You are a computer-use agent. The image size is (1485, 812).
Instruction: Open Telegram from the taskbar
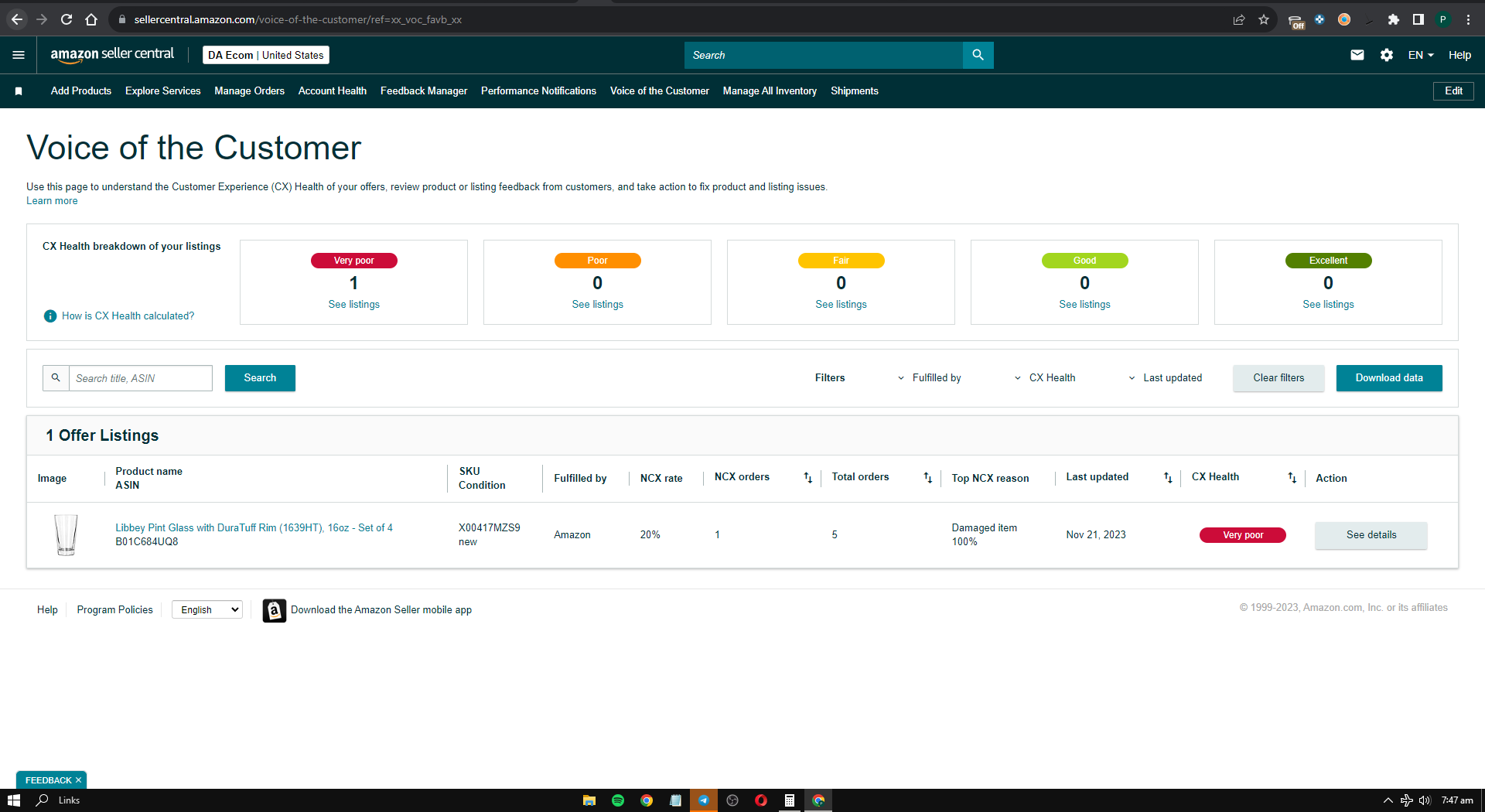(704, 800)
